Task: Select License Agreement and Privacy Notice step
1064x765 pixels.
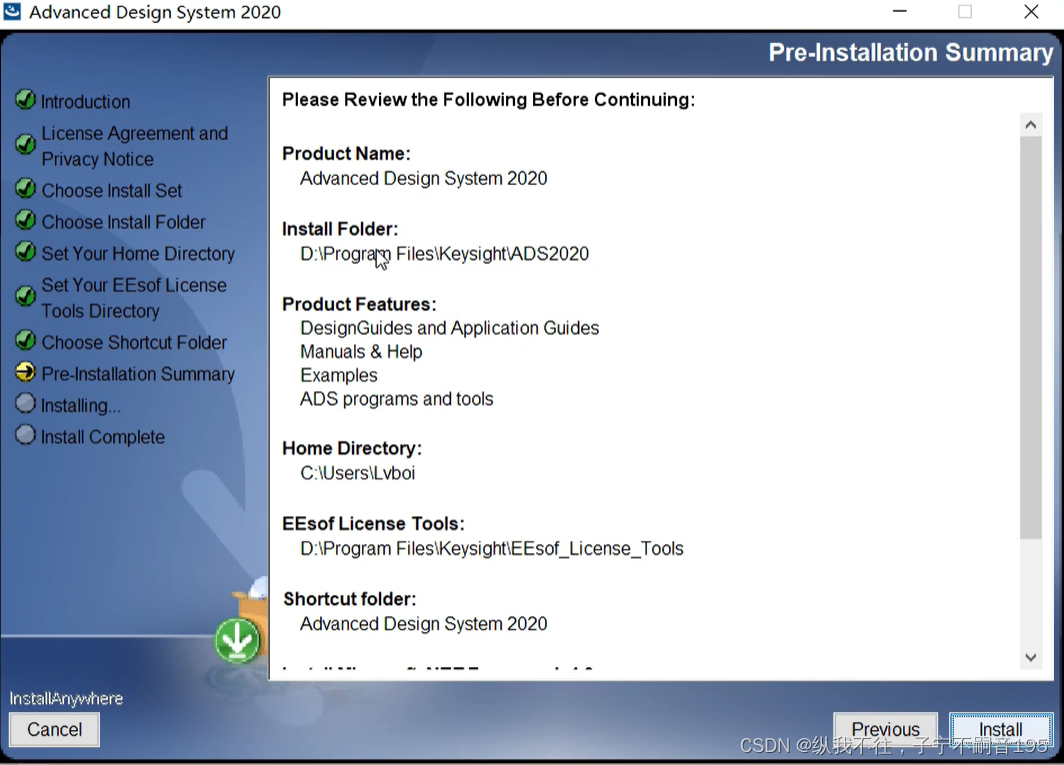Action: pyautogui.click(x=134, y=146)
